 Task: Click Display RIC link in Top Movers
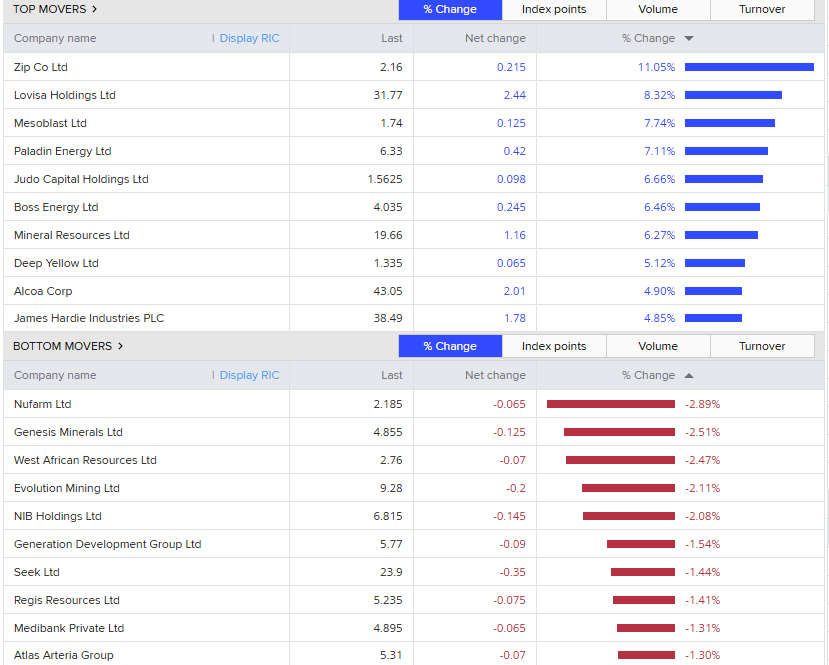[x=249, y=38]
